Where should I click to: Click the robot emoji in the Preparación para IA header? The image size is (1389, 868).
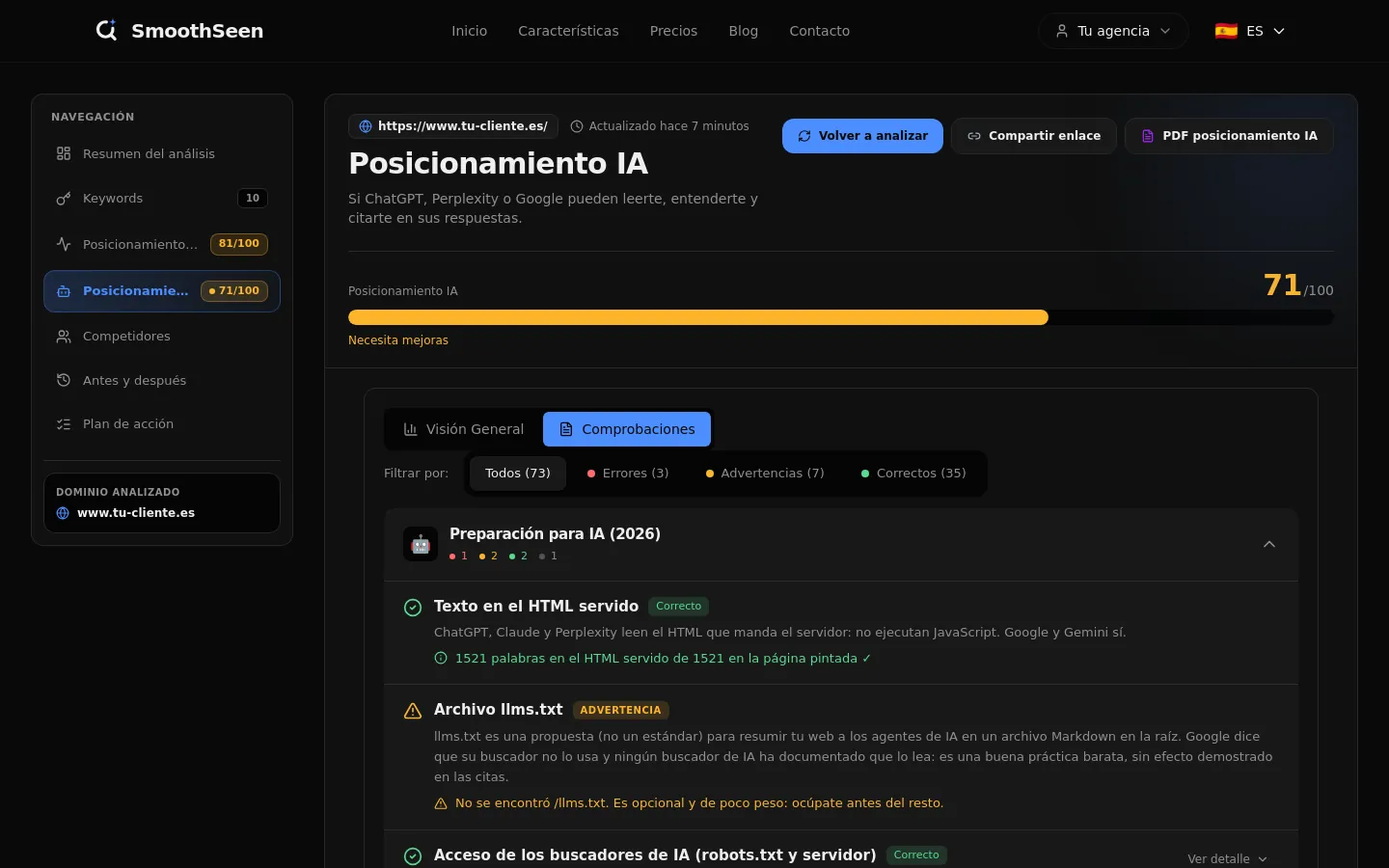pos(421,544)
